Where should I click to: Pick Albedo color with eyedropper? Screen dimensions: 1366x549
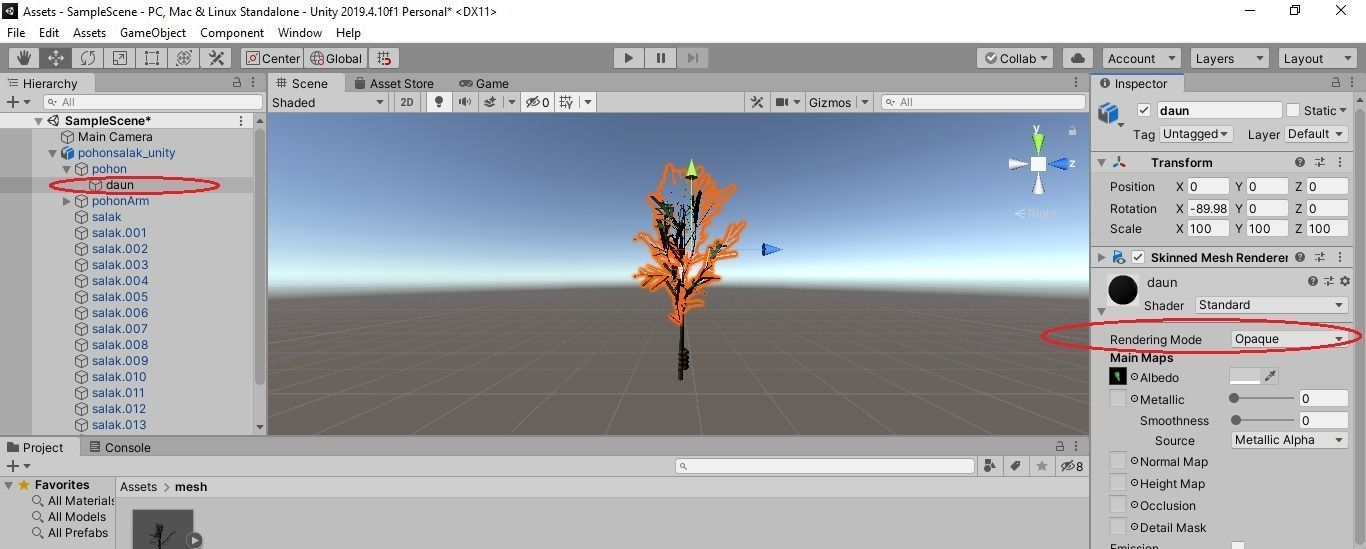[x=1270, y=376]
